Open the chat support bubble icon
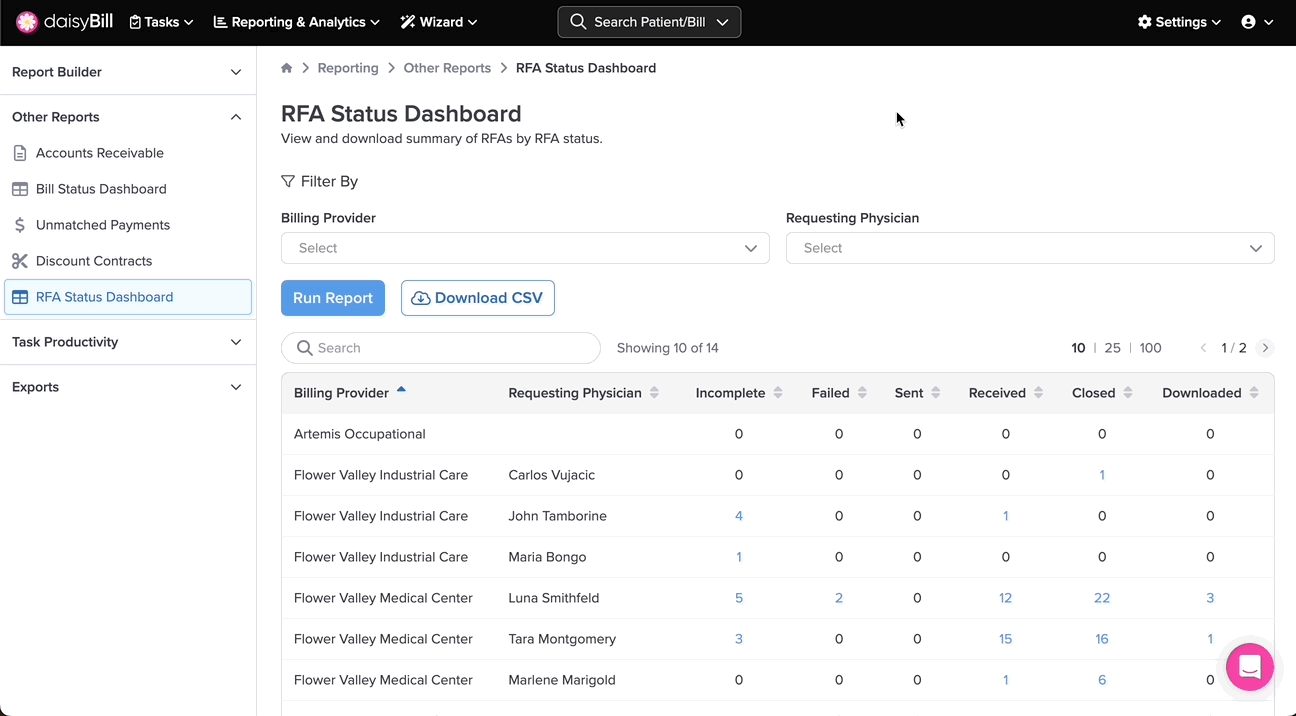The height and width of the screenshot is (716, 1296). coord(1249,667)
